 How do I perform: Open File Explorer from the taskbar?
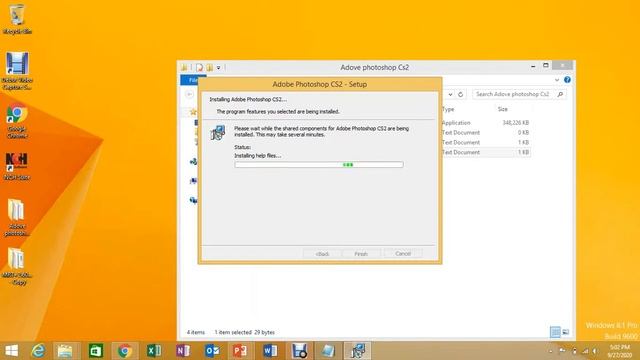click(x=65, y=351)
